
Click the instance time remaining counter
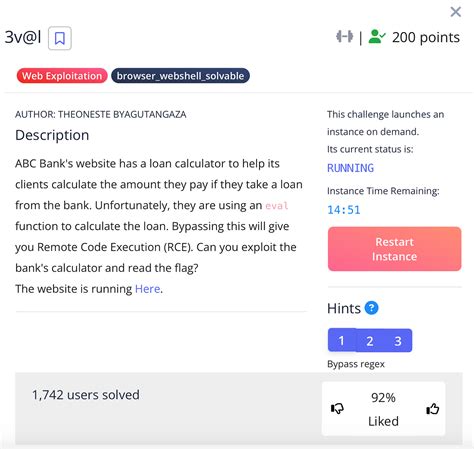coord(344,210)
